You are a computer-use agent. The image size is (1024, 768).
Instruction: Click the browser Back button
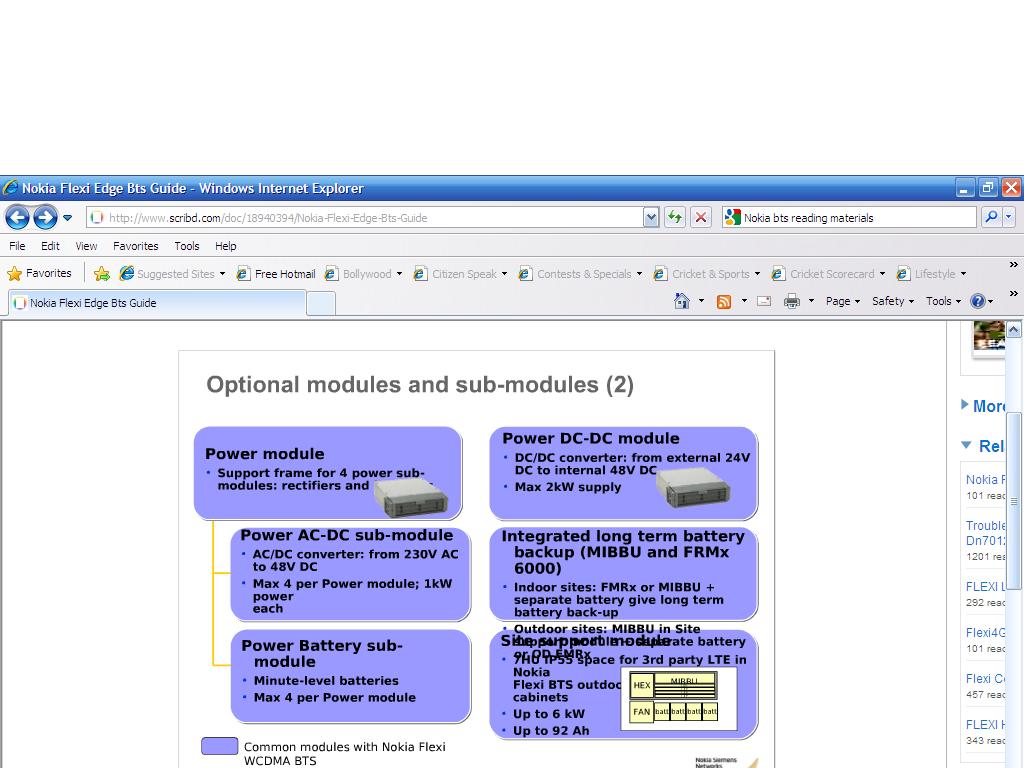(x=17, y=217)
